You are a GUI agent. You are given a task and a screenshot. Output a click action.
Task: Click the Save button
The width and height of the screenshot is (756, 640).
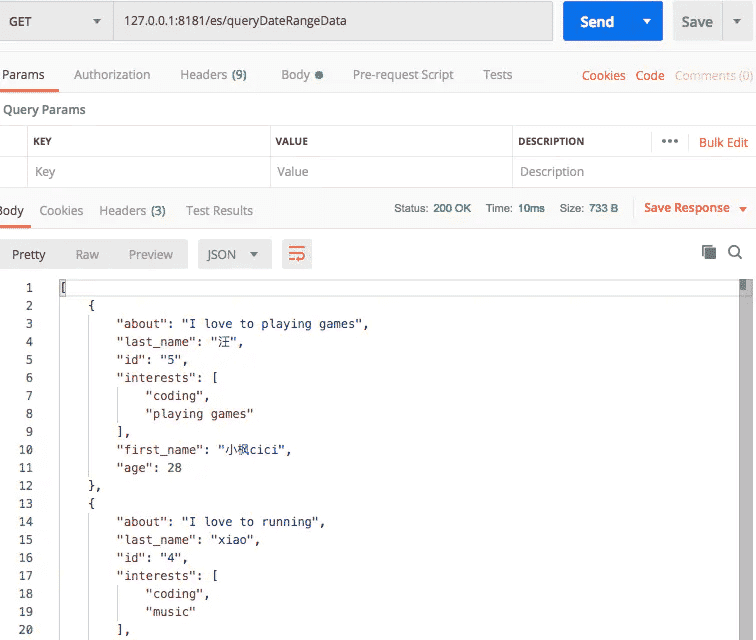click(x=697, y=21)
